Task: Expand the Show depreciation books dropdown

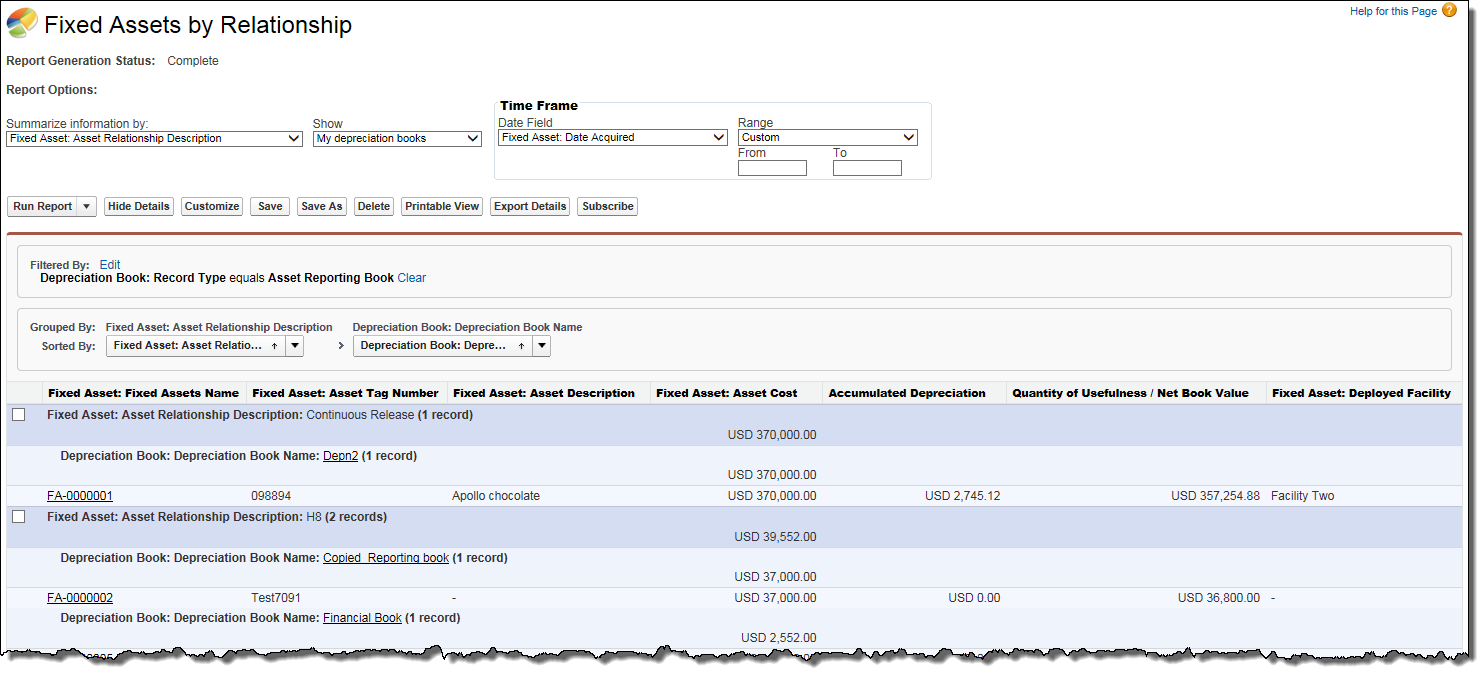Action: (397, 139)
